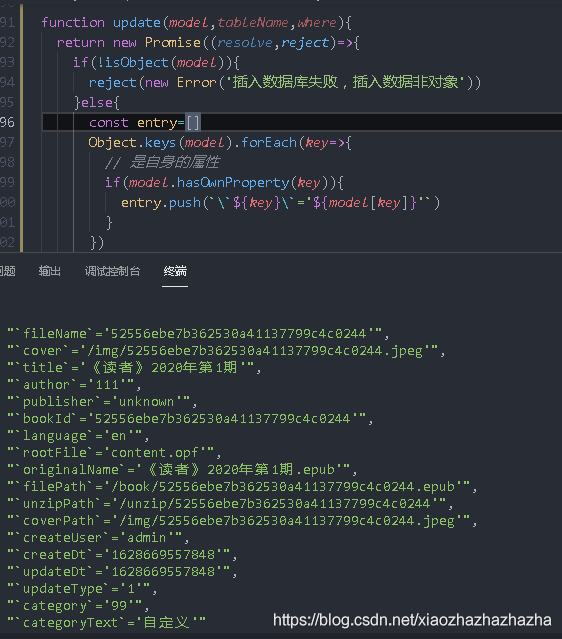The image size is (562, 639).
Task: Click line number 99 in the gutter
Action: 7,182
